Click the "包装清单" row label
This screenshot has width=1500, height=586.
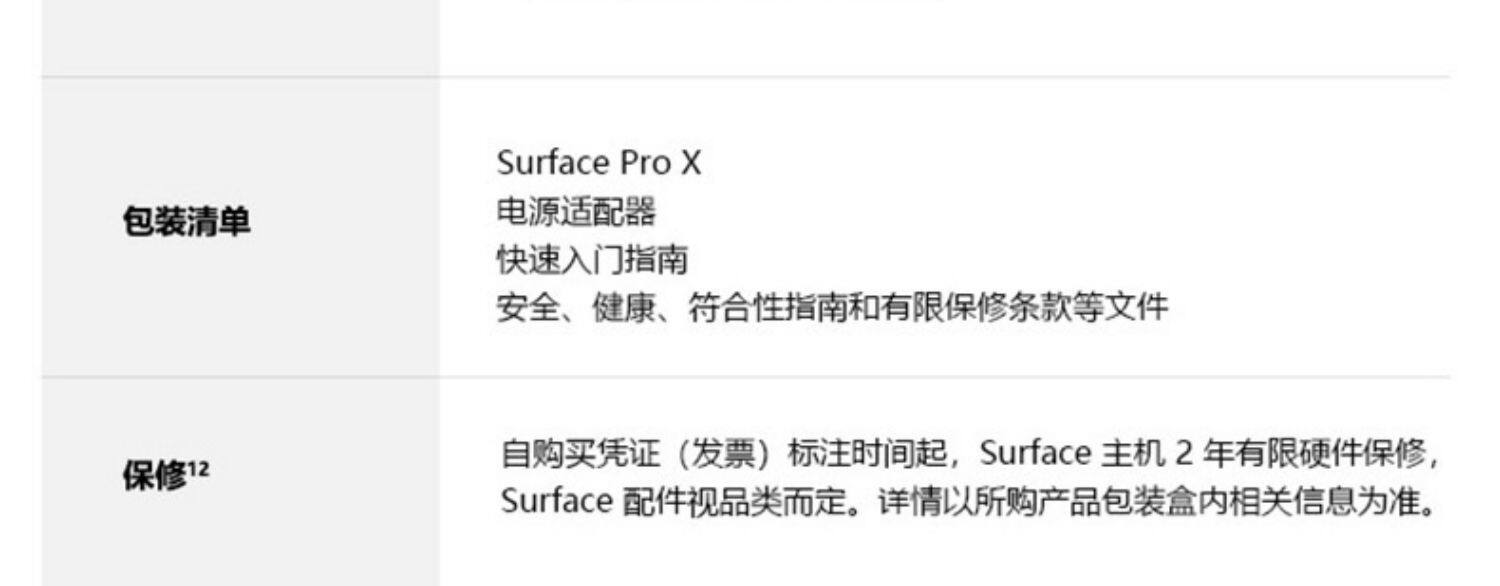[x=186, y=222]
